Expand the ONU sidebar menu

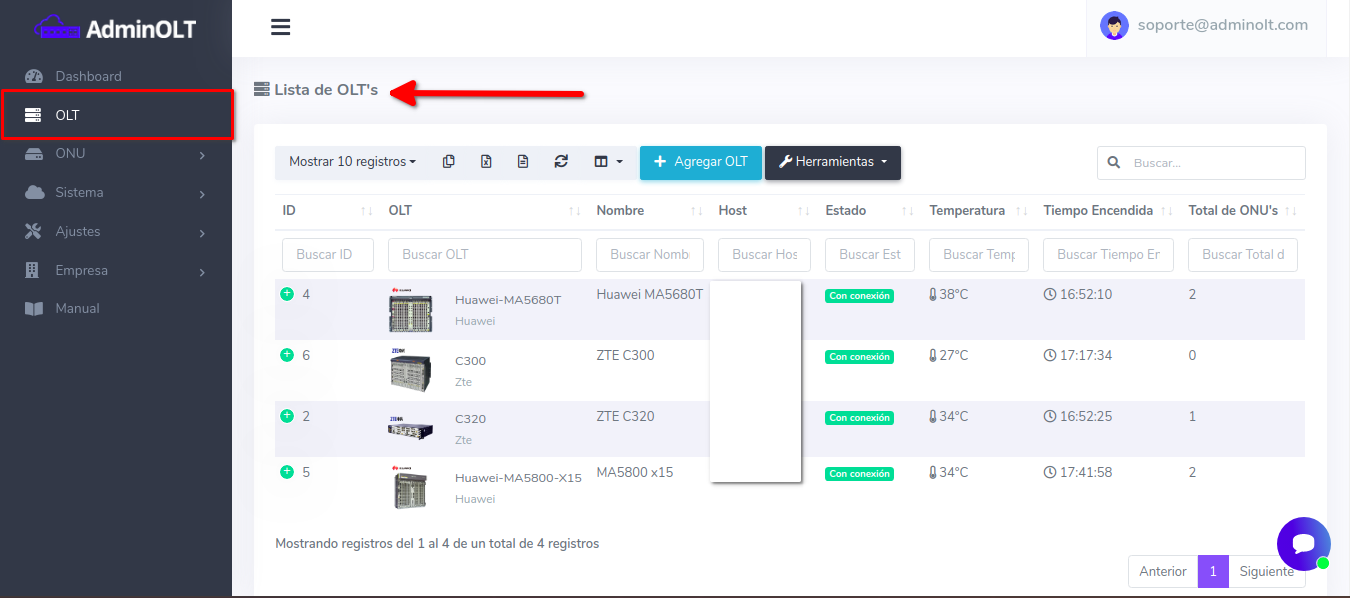[116, 154]
